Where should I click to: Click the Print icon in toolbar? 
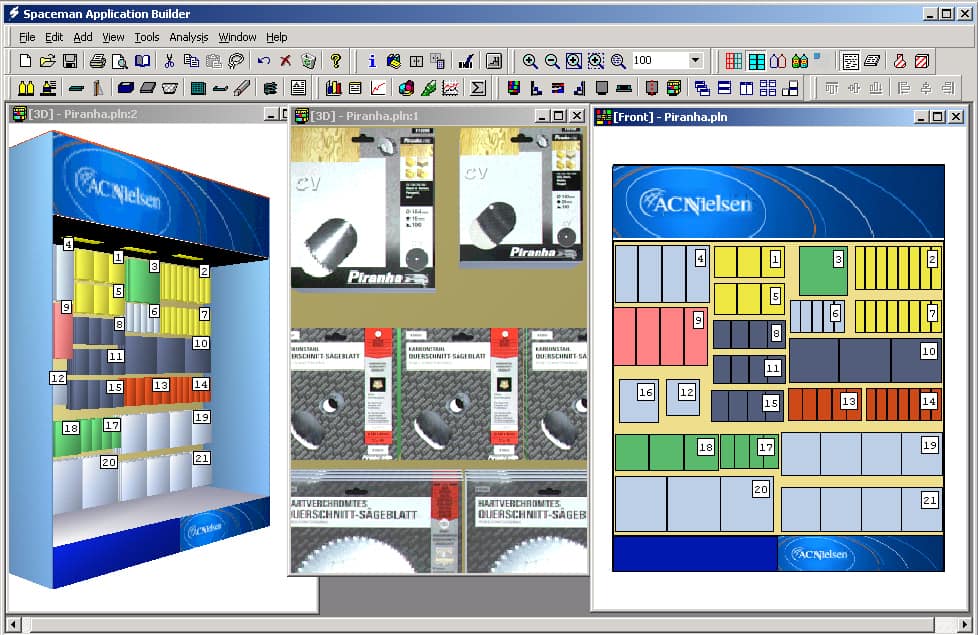point(97,61)
